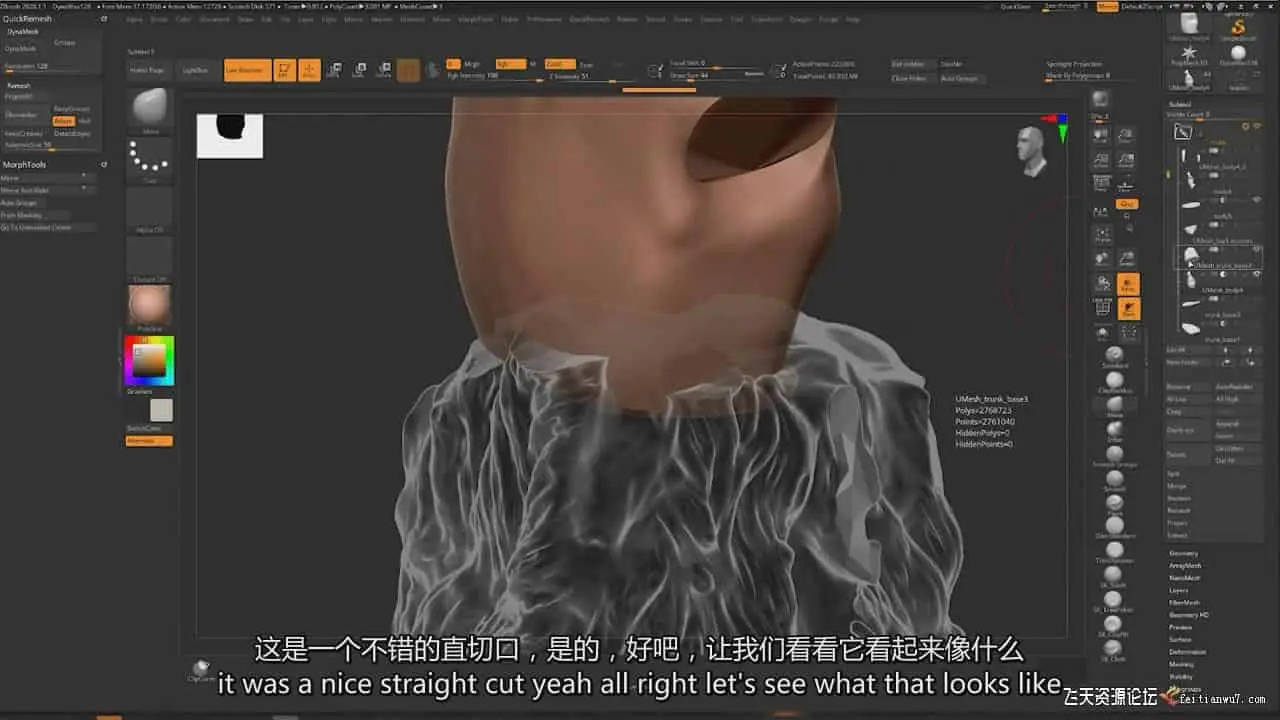Expand the Geometry HD section
The image size is (1280, 720).
[x=1190, y=615]
